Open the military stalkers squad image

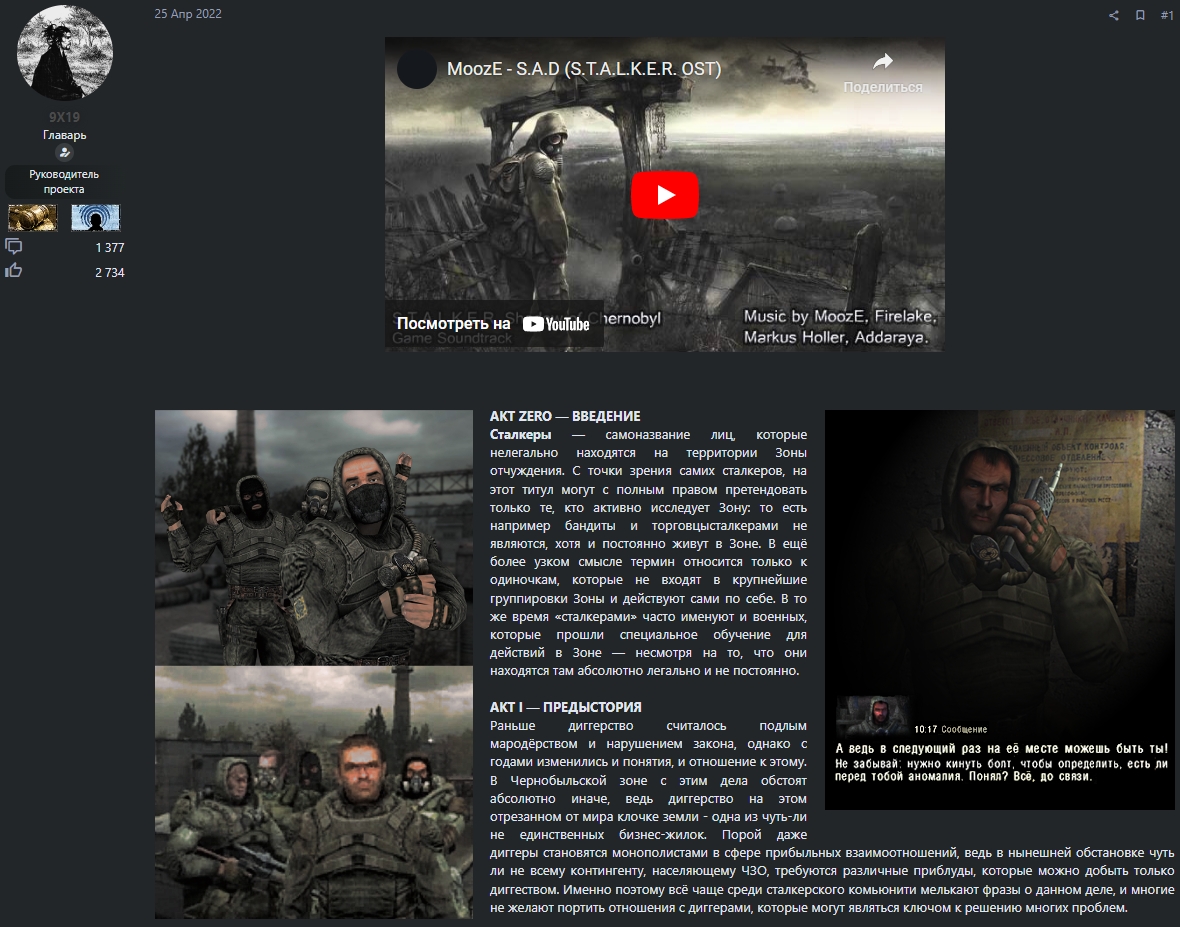point(314,792)
